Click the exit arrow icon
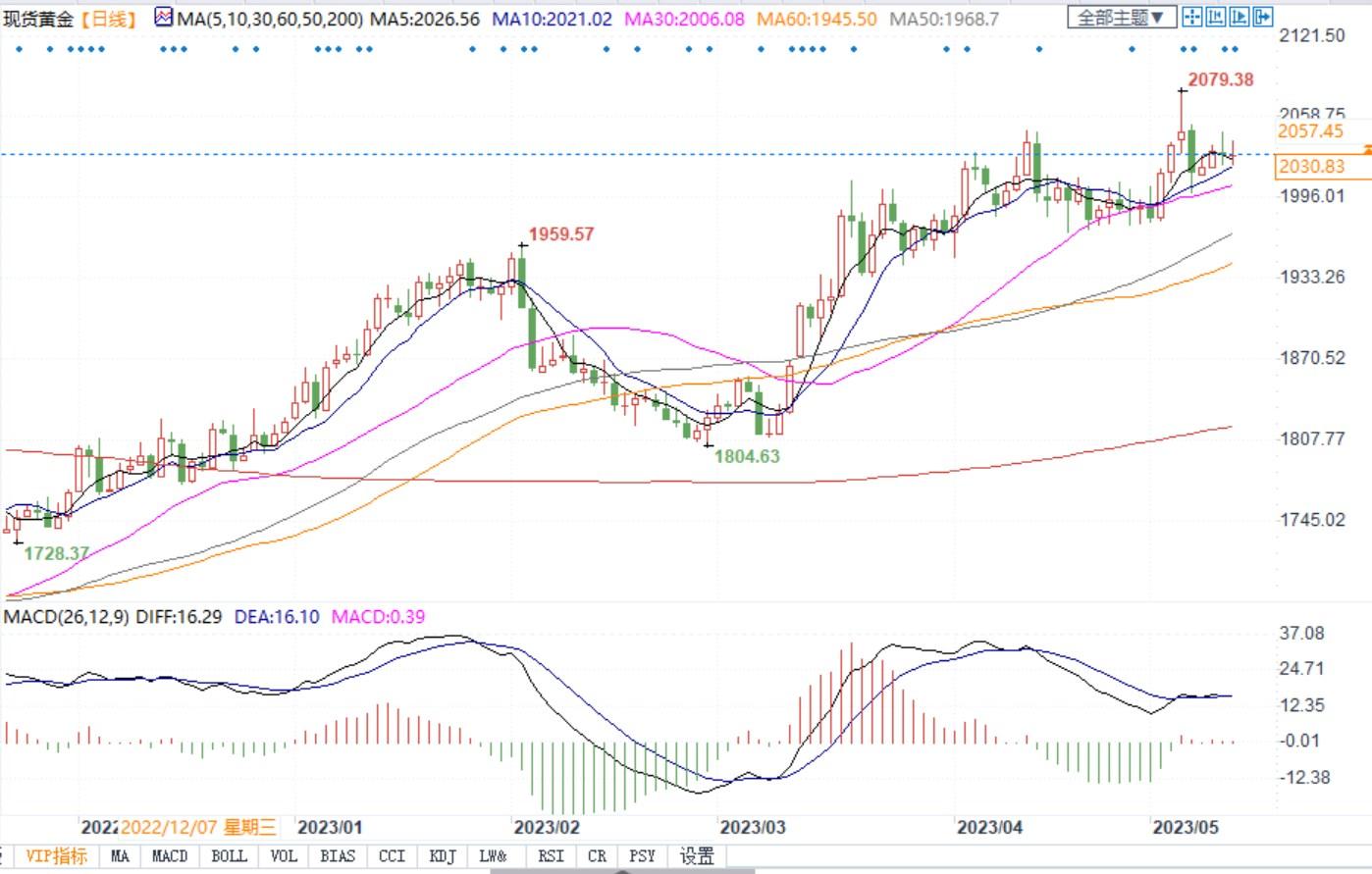 coord(1263,17)
